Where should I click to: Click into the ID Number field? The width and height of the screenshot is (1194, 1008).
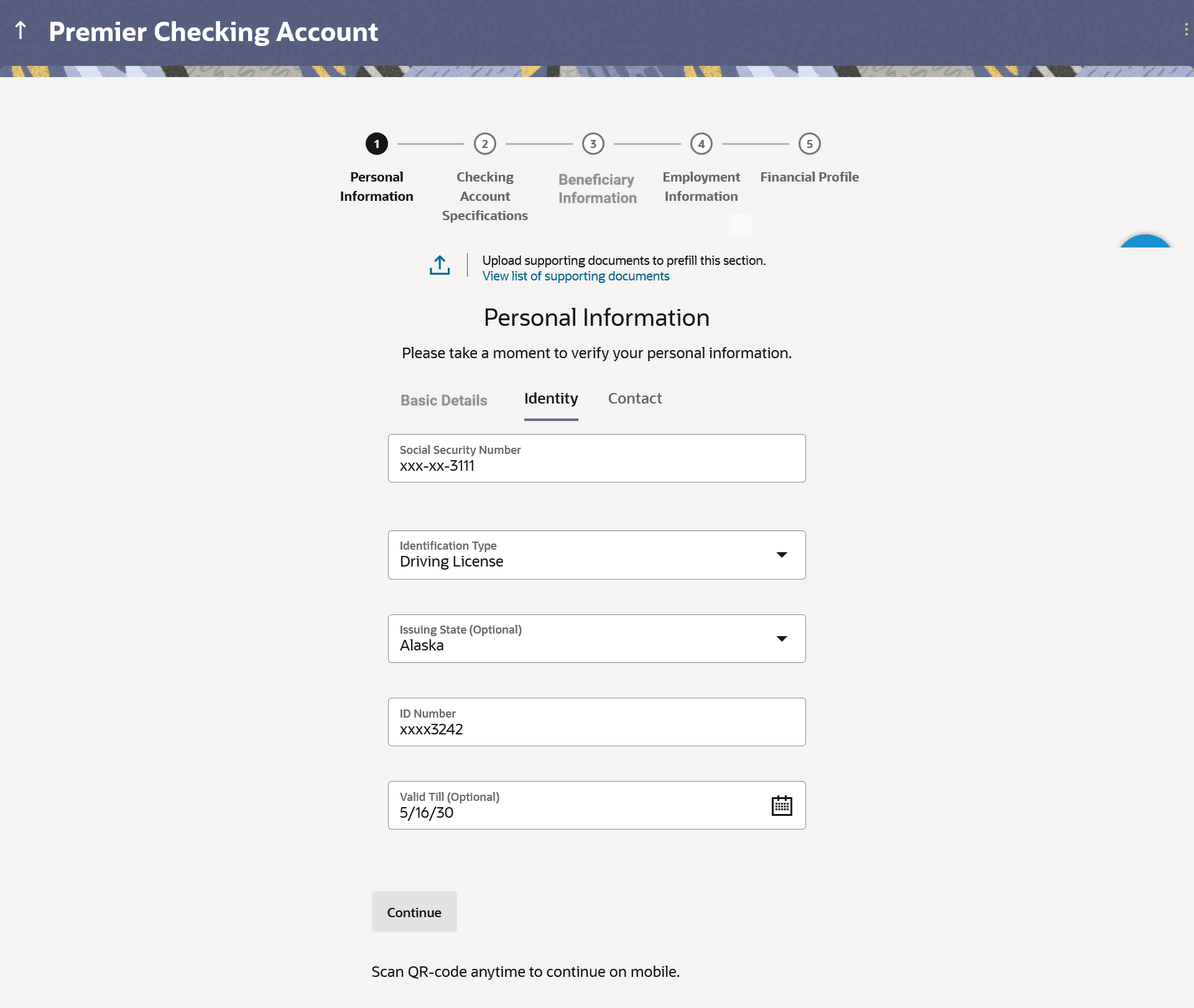(x=596, y=722)
